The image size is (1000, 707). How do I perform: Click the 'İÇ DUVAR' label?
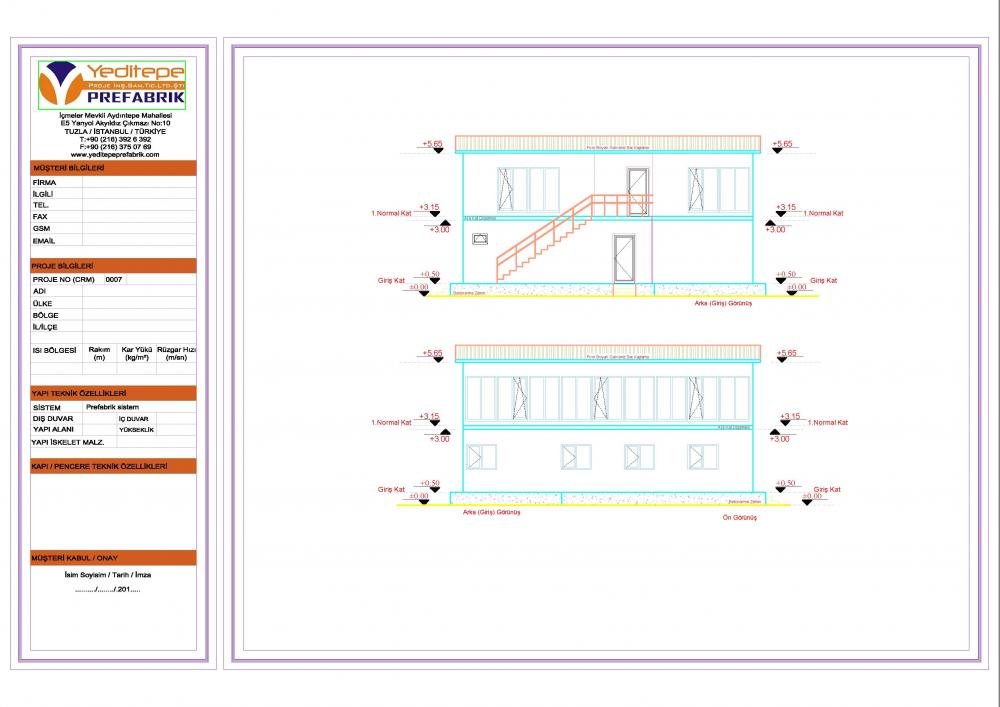[x=133, y=419]
